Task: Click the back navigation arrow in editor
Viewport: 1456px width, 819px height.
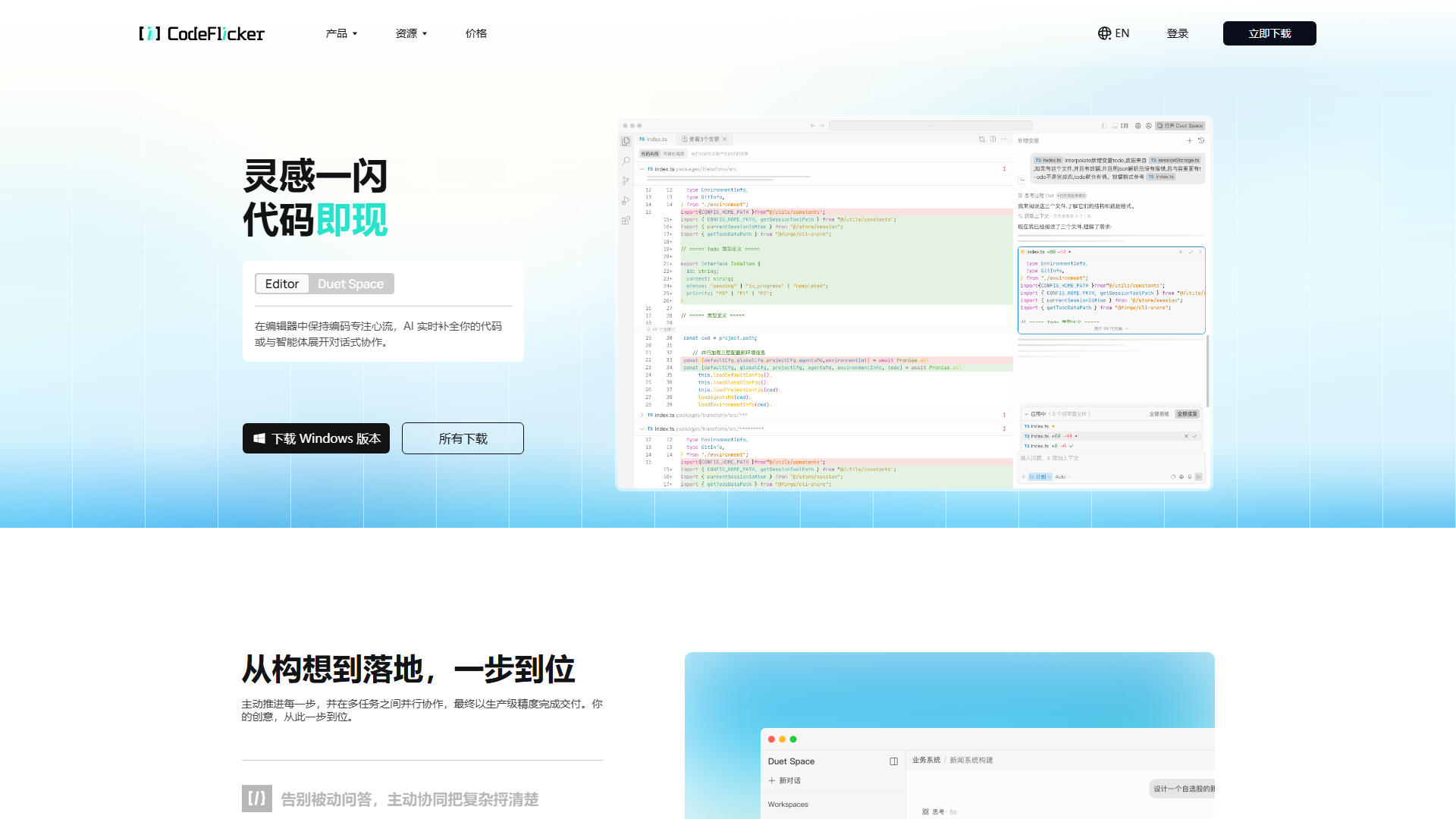Action: point(813,126)
